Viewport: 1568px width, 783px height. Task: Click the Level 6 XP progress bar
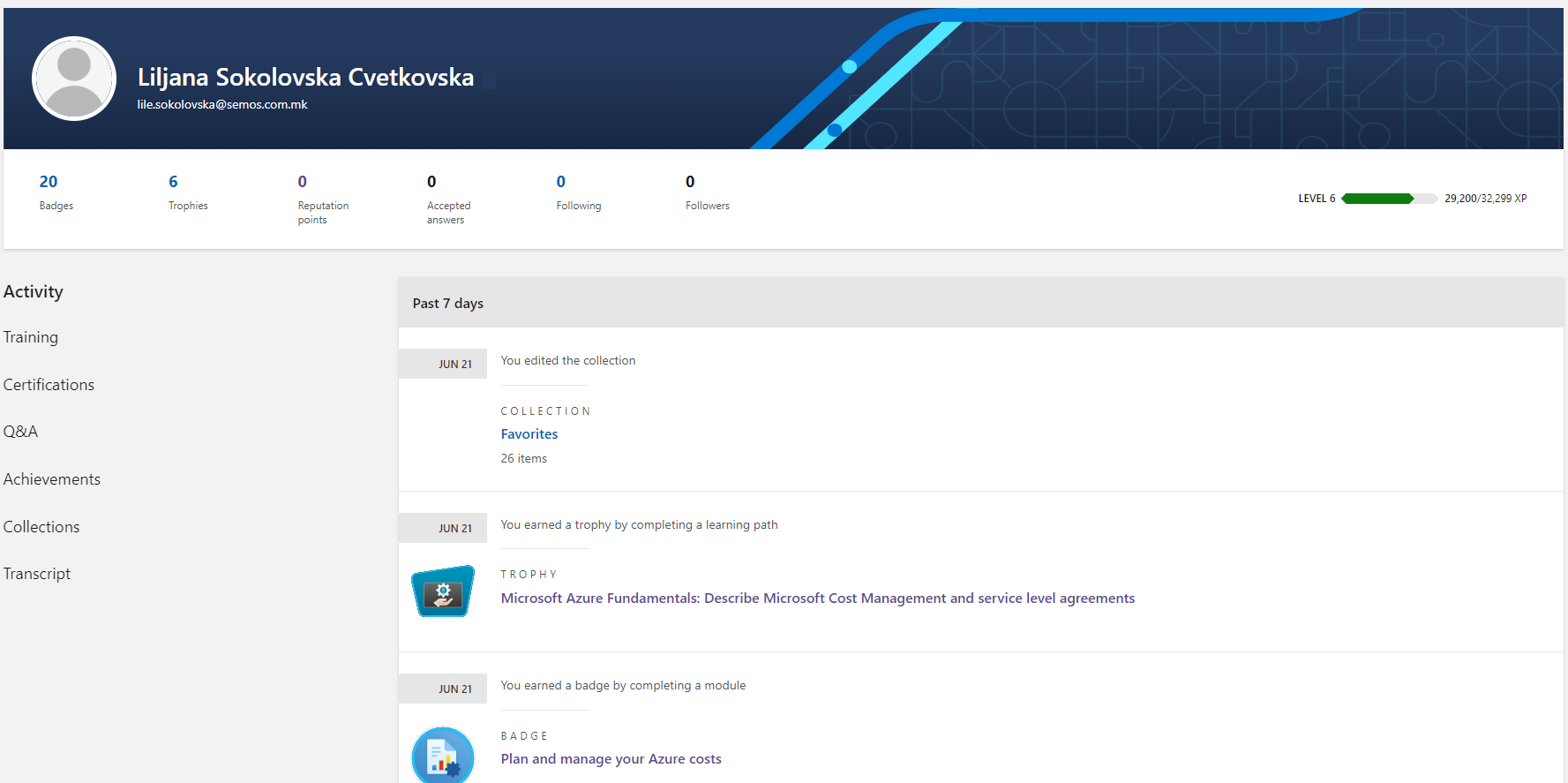(x=1390, y=199)
